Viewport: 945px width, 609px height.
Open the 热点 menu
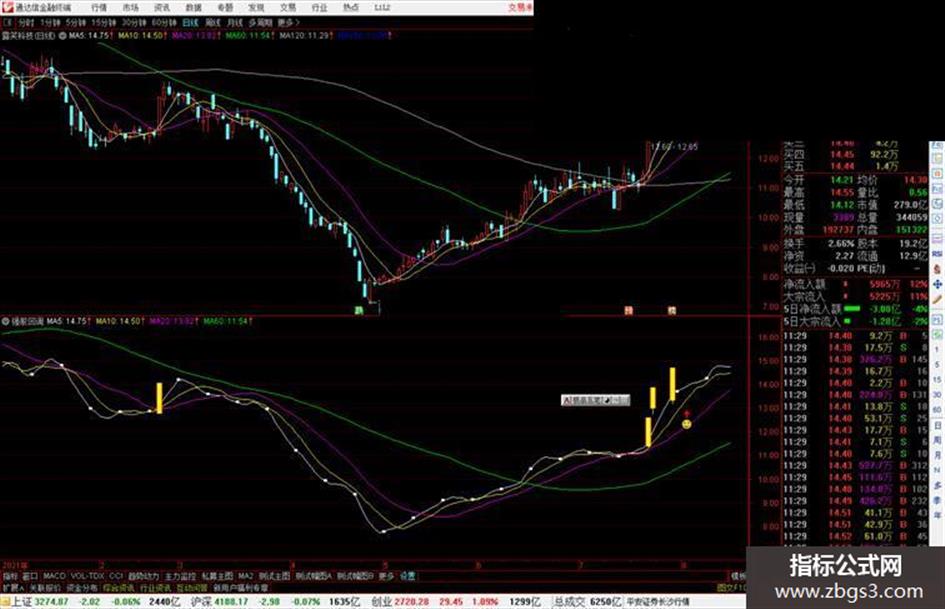351,8
